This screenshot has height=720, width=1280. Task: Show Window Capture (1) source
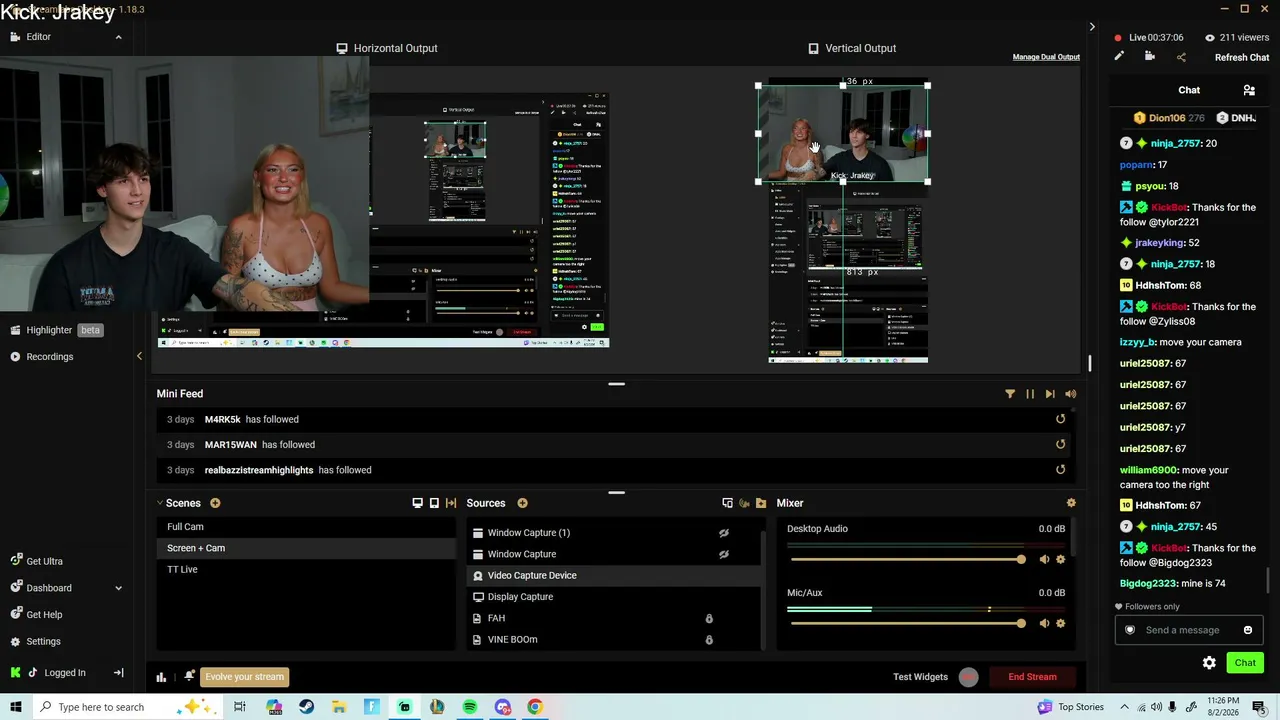click(724, 533)
